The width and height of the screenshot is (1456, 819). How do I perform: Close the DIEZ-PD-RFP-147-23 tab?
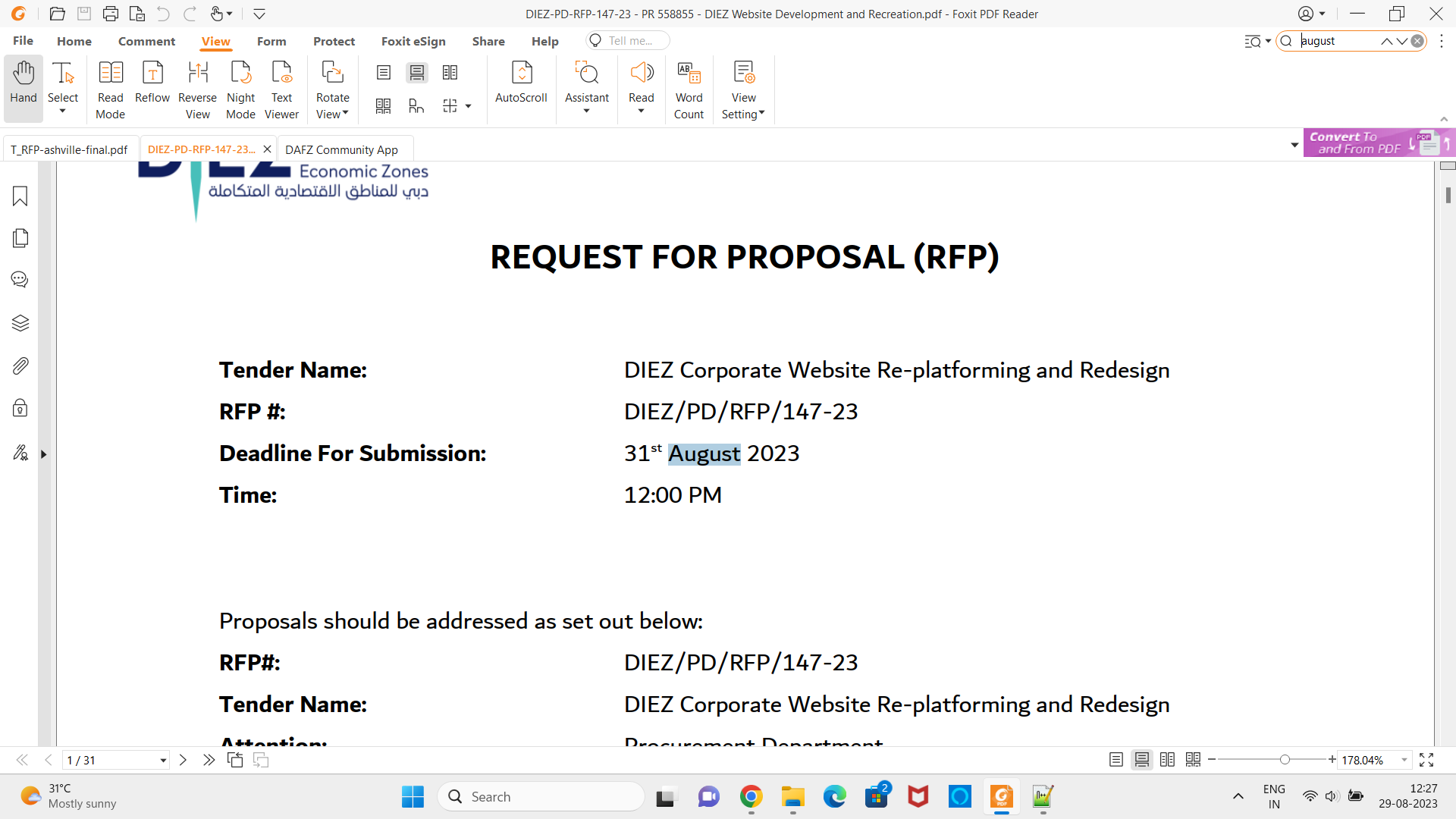[x=267, y=149]
